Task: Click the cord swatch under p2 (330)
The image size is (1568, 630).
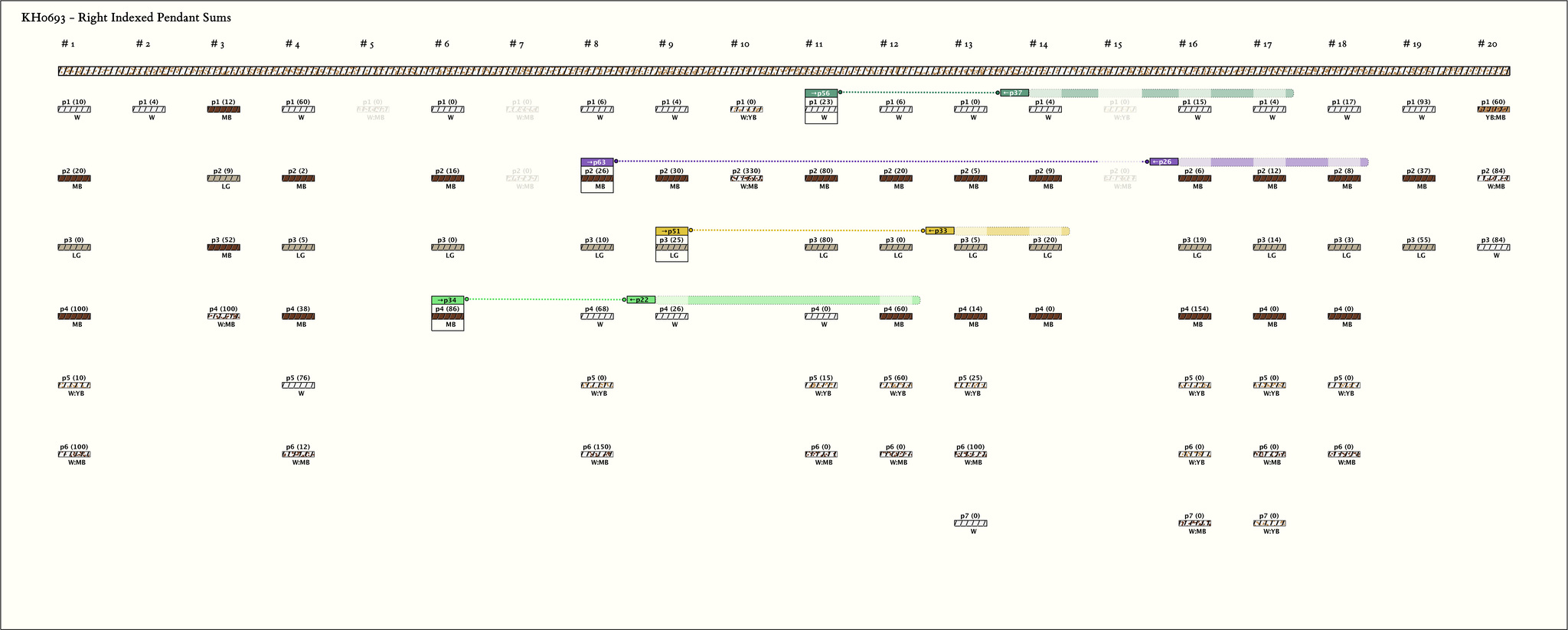Action: 746,178
